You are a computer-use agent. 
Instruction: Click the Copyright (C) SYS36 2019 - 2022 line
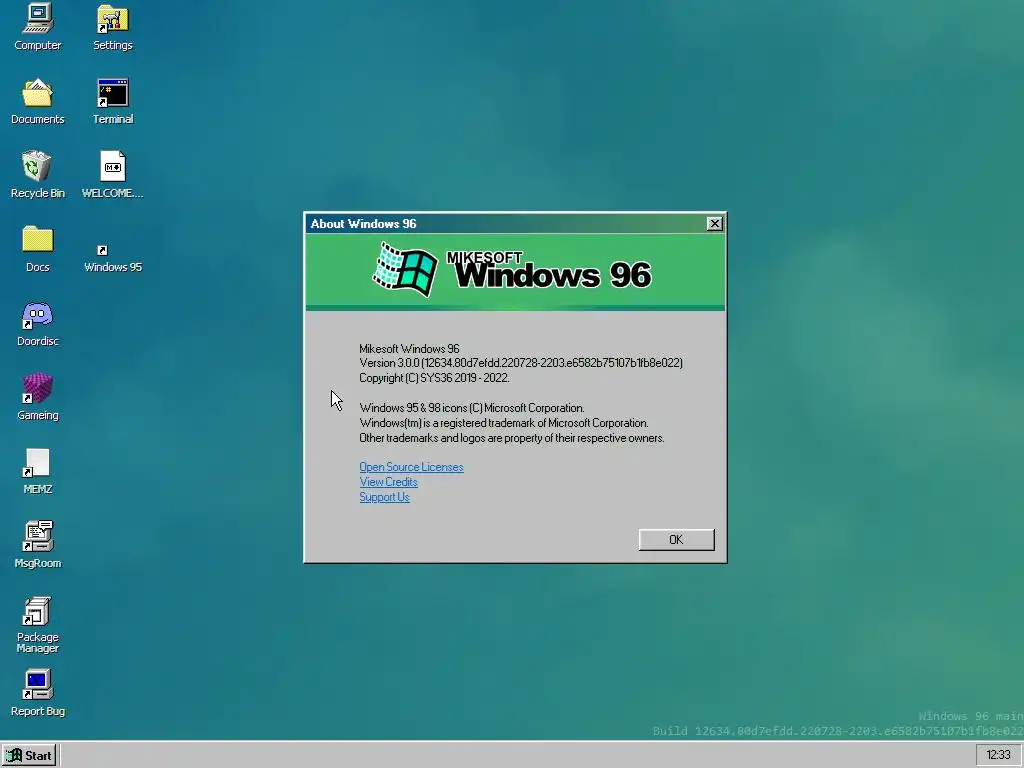434,378
